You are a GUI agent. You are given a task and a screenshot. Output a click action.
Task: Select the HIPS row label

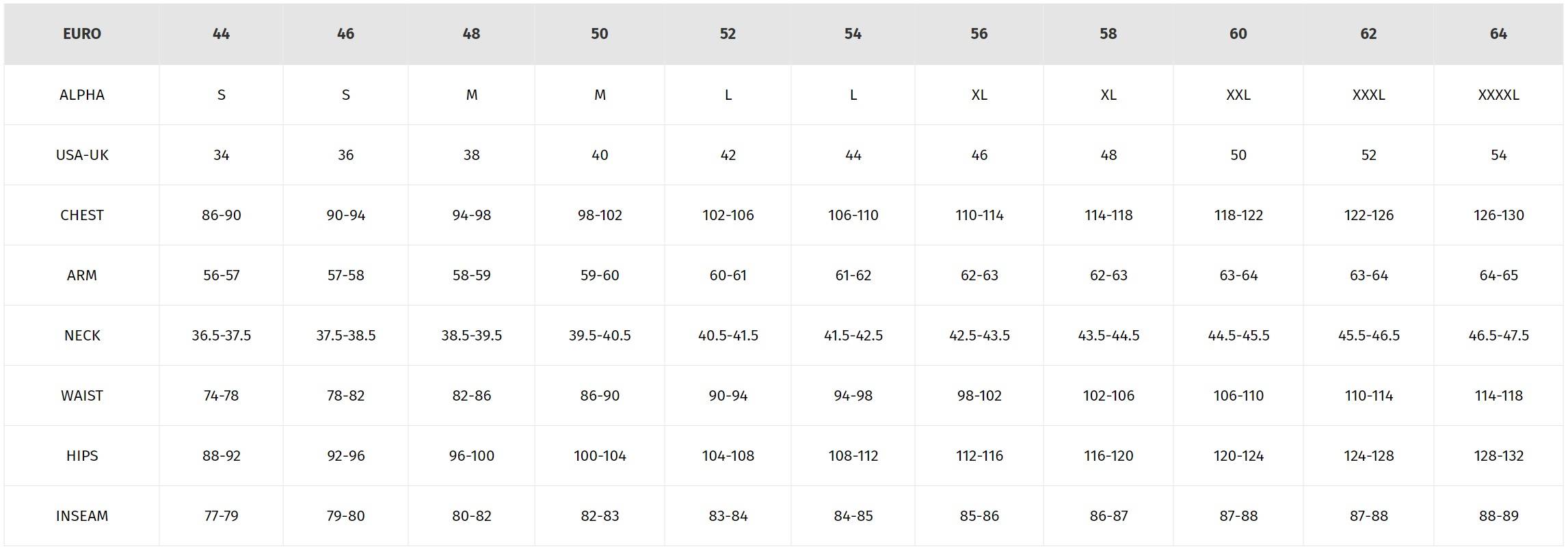81,456
